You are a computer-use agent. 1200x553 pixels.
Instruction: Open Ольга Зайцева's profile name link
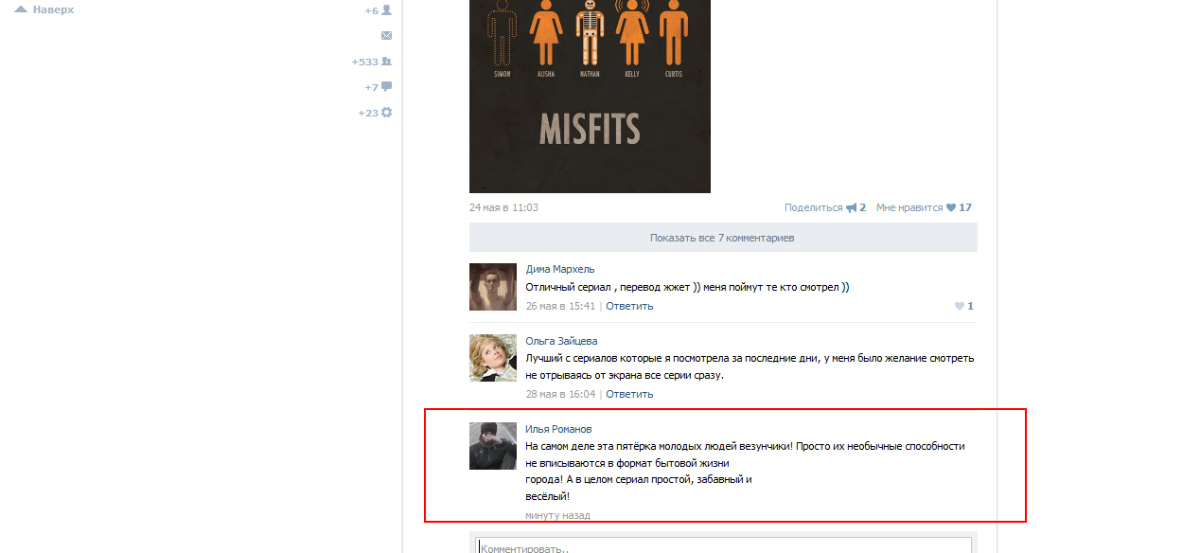pos(561,341)
